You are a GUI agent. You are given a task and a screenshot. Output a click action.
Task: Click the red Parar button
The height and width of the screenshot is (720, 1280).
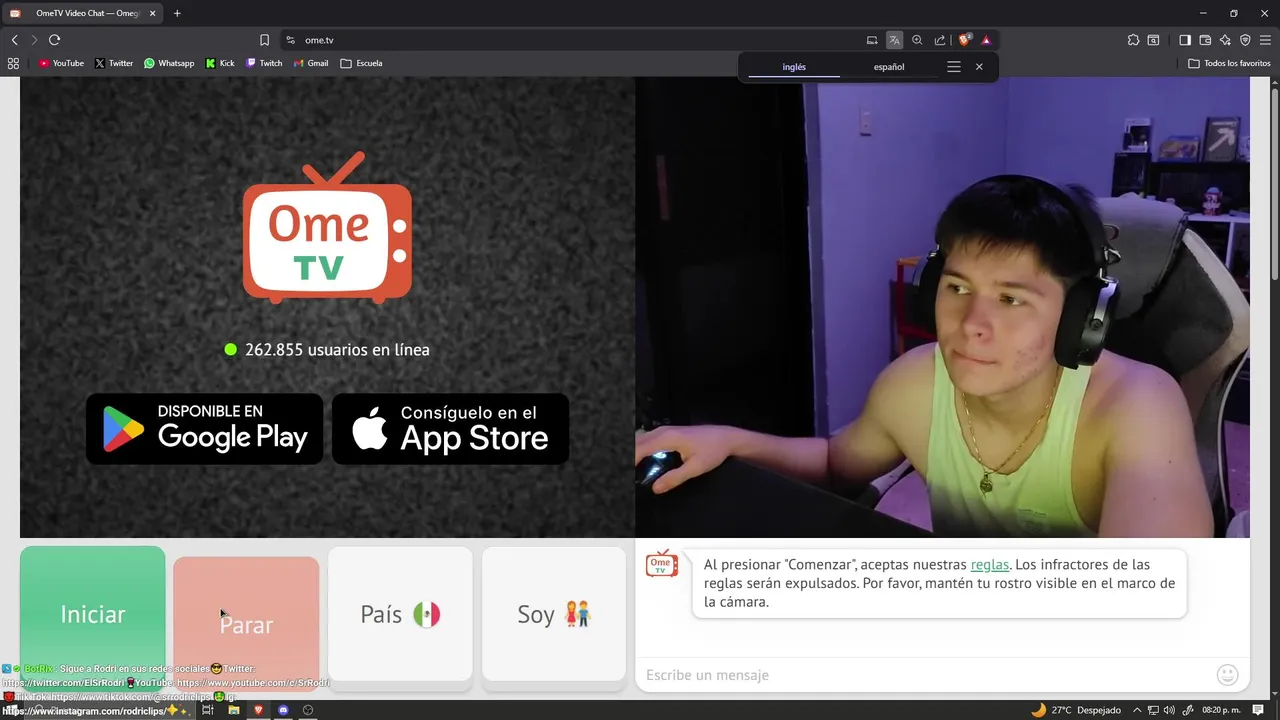tap(246, 624)
